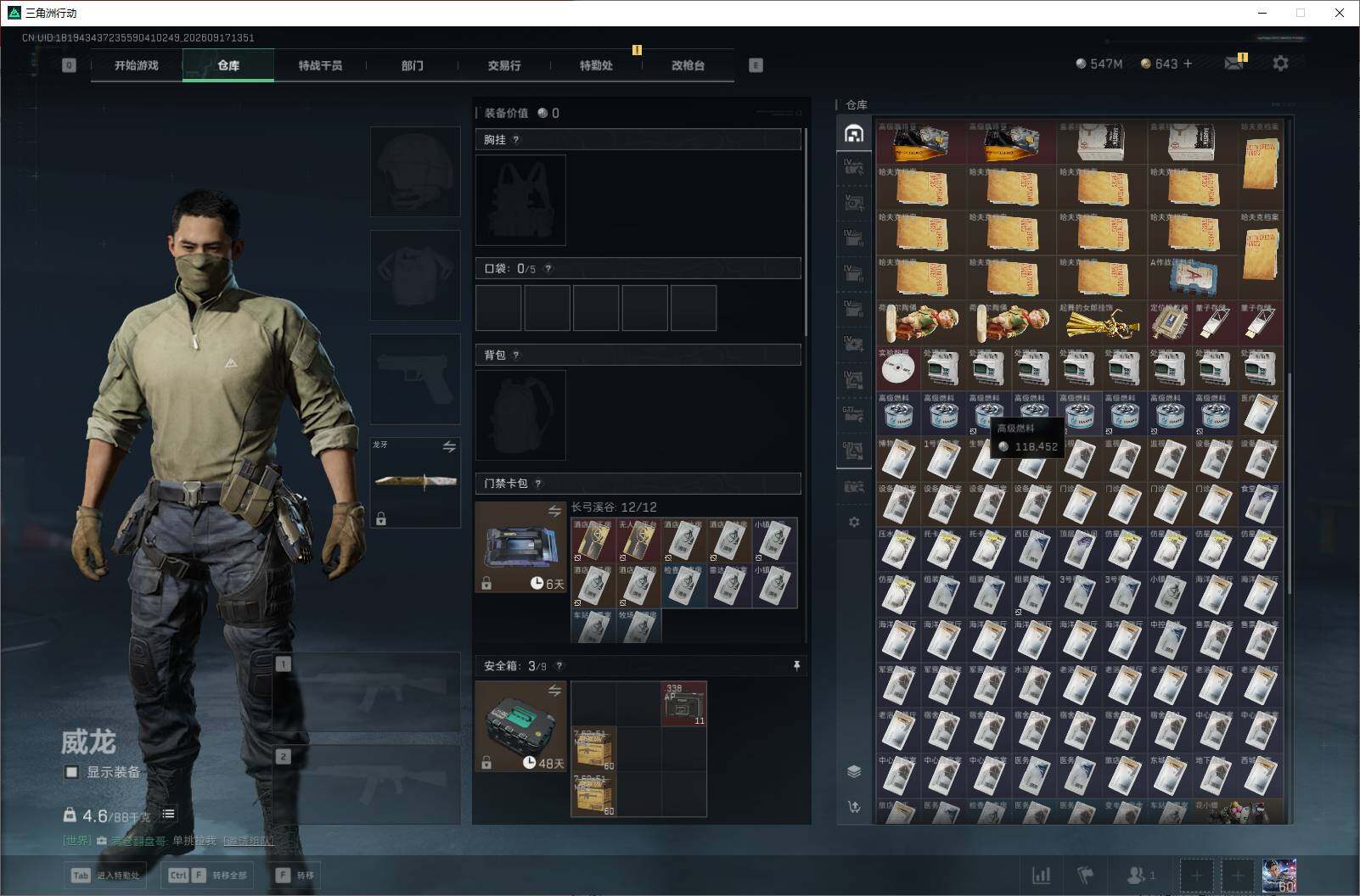Screen dimensions: 1360x896
Task: Click the 长弓溪谷: 12/12 label
Action: [x=614, y=507]
